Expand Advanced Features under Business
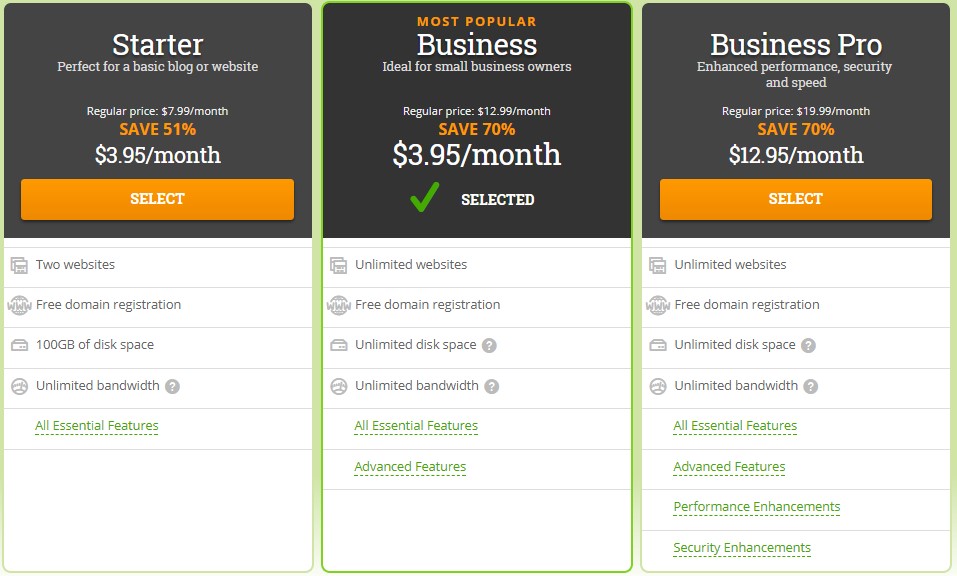Viewport: 957px width, 576px height. coord(410,467)
